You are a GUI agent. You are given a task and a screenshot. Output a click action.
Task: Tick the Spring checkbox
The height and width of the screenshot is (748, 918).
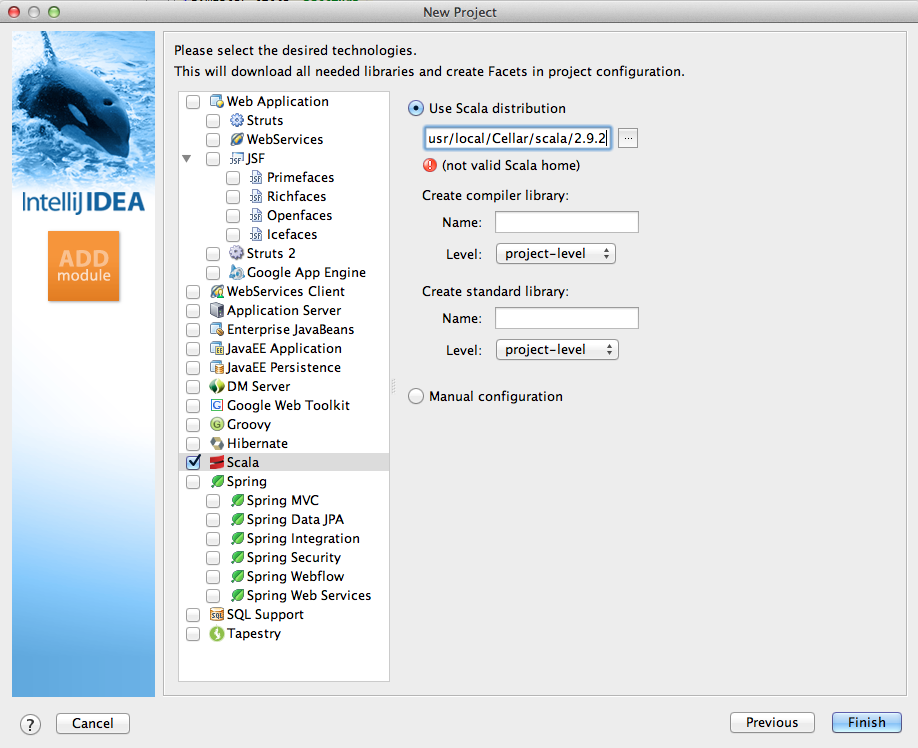point(193,482)
